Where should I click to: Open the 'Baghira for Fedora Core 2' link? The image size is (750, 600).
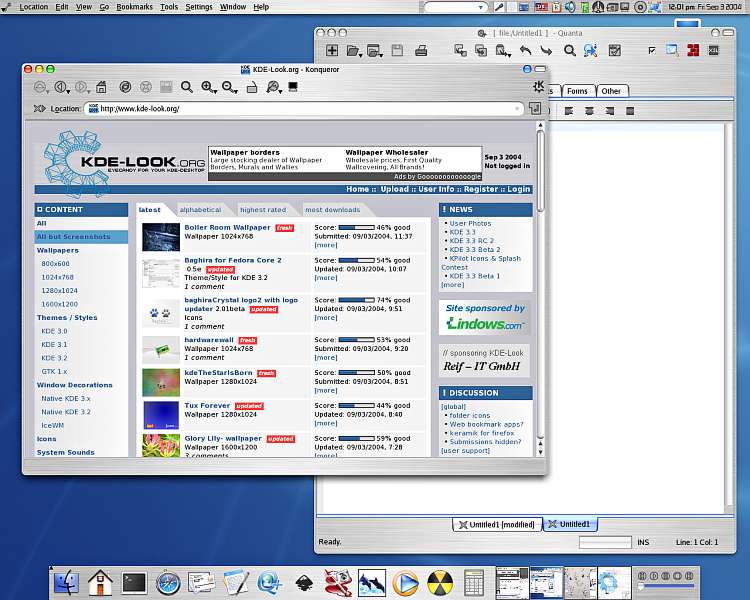233,260
